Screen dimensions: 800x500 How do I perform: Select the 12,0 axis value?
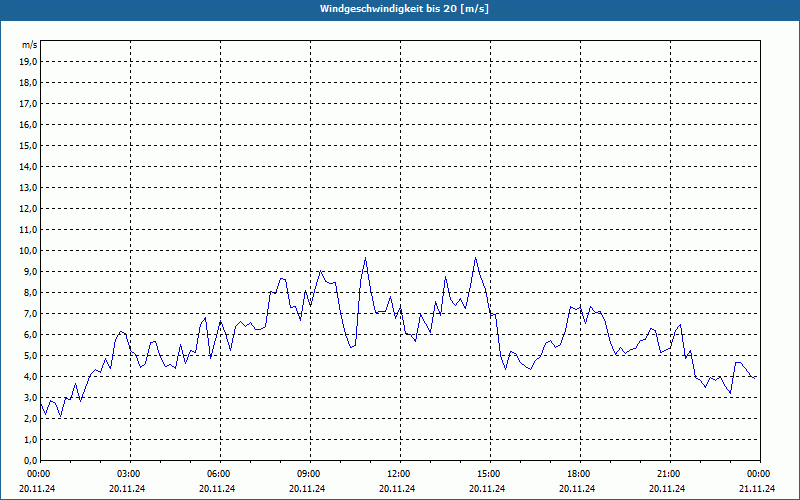coord(29,209)
